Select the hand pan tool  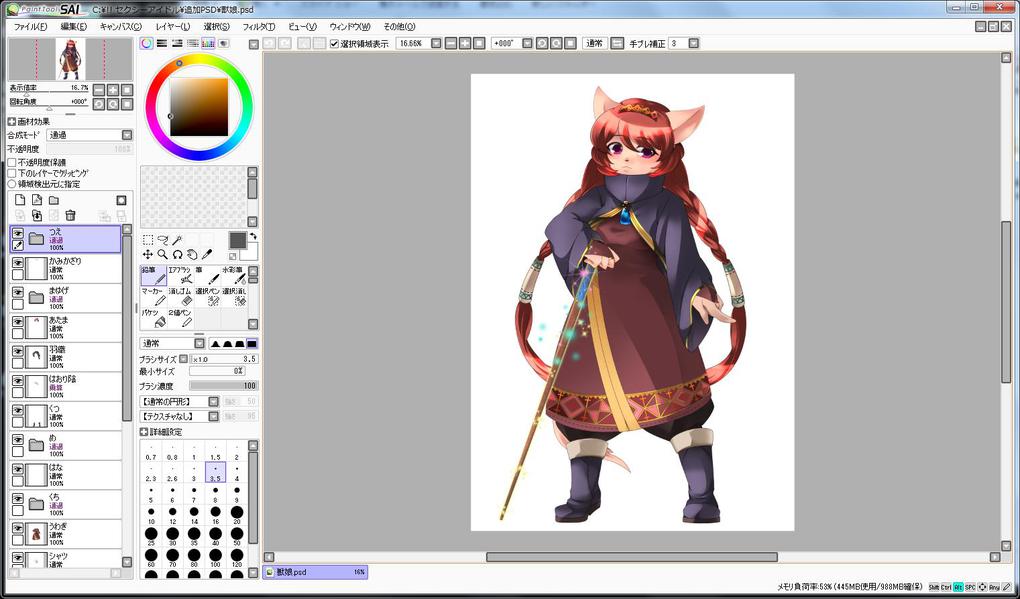click(192, 254)
